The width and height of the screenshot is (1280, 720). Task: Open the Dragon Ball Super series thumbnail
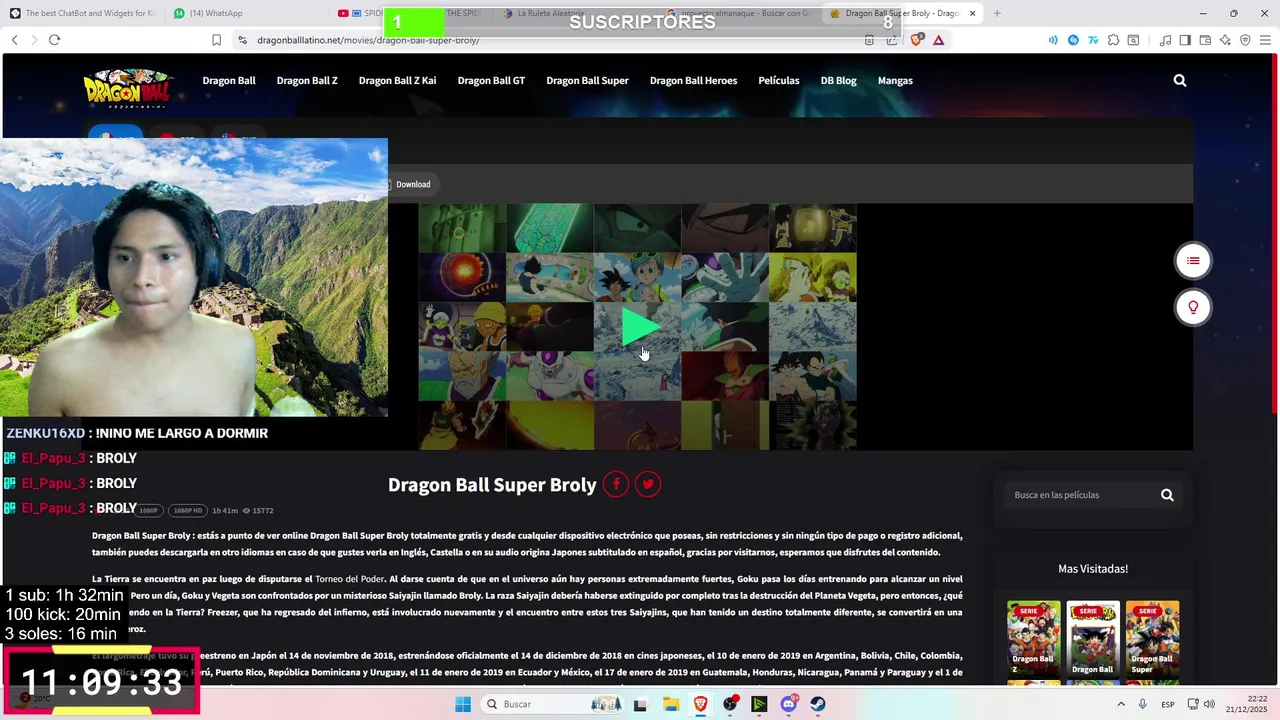pos(1152,639)
